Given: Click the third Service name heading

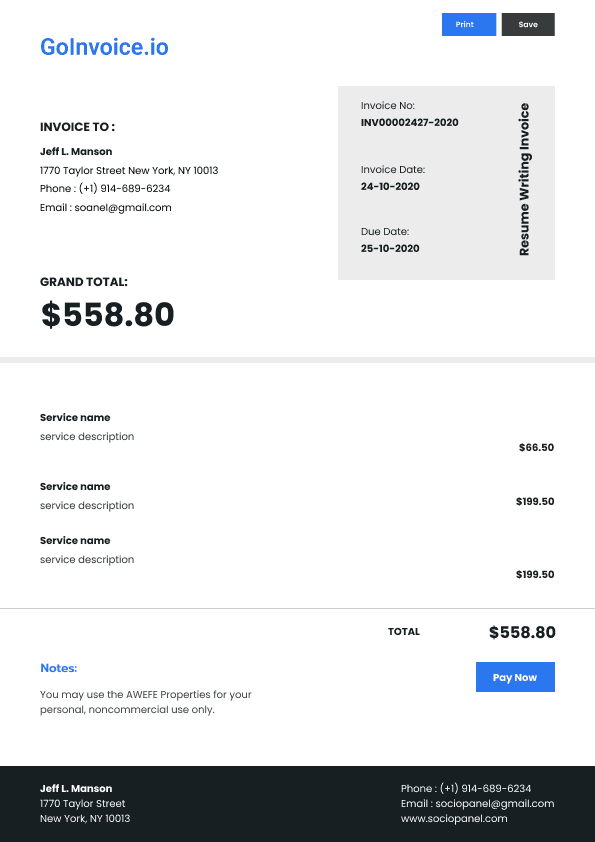Looking at the screenshot, I should [75, 540].
